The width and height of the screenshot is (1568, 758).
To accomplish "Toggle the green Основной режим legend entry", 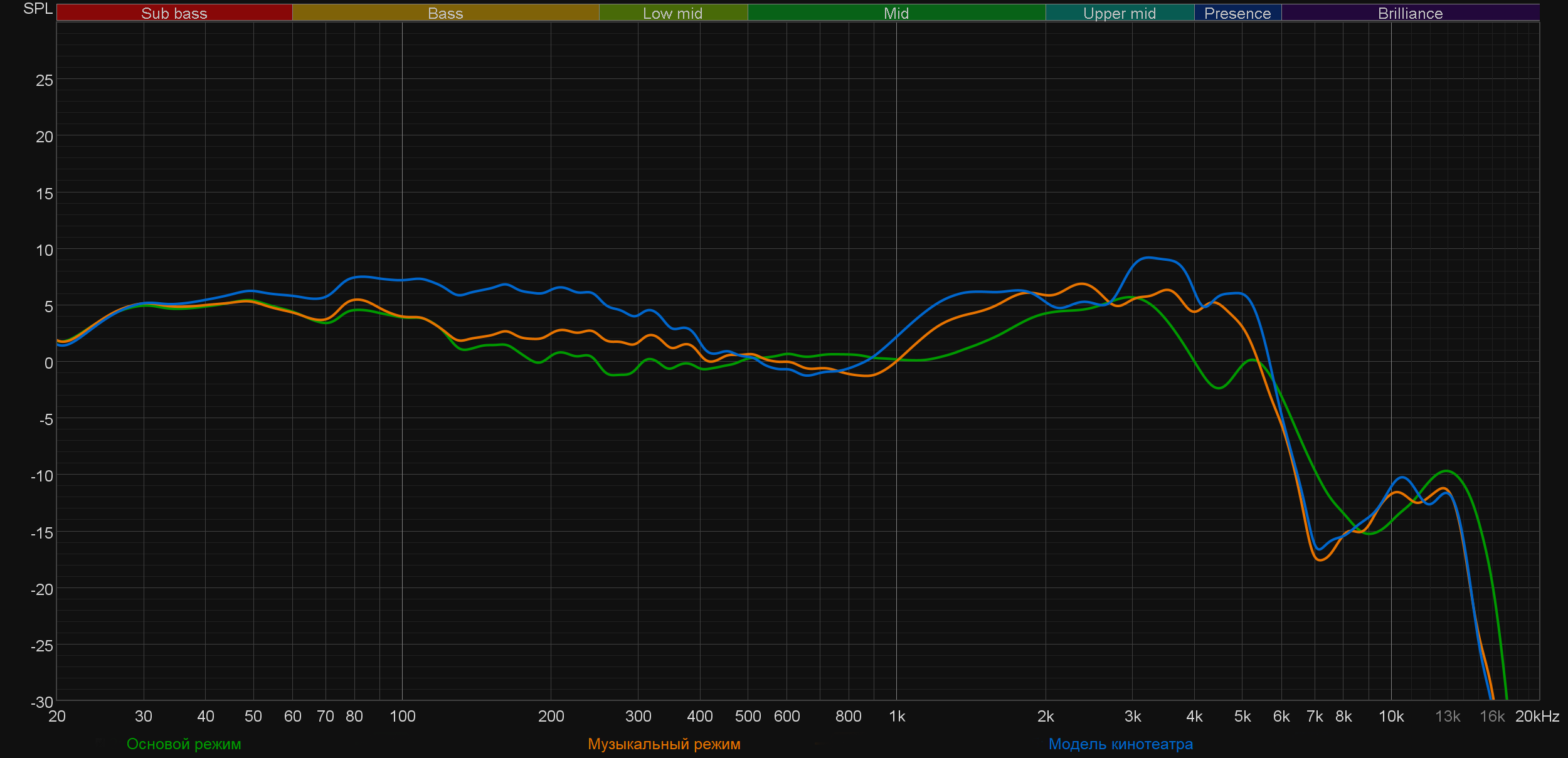I will point(184,744).
